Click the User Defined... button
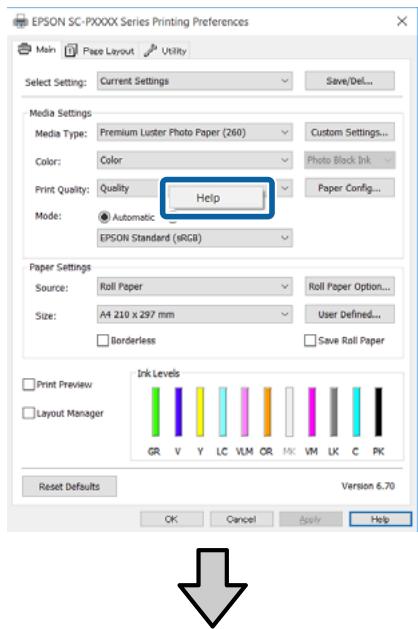Image resolution: width=418 pixels, height=629 pixels. click(x=349, y=314)
